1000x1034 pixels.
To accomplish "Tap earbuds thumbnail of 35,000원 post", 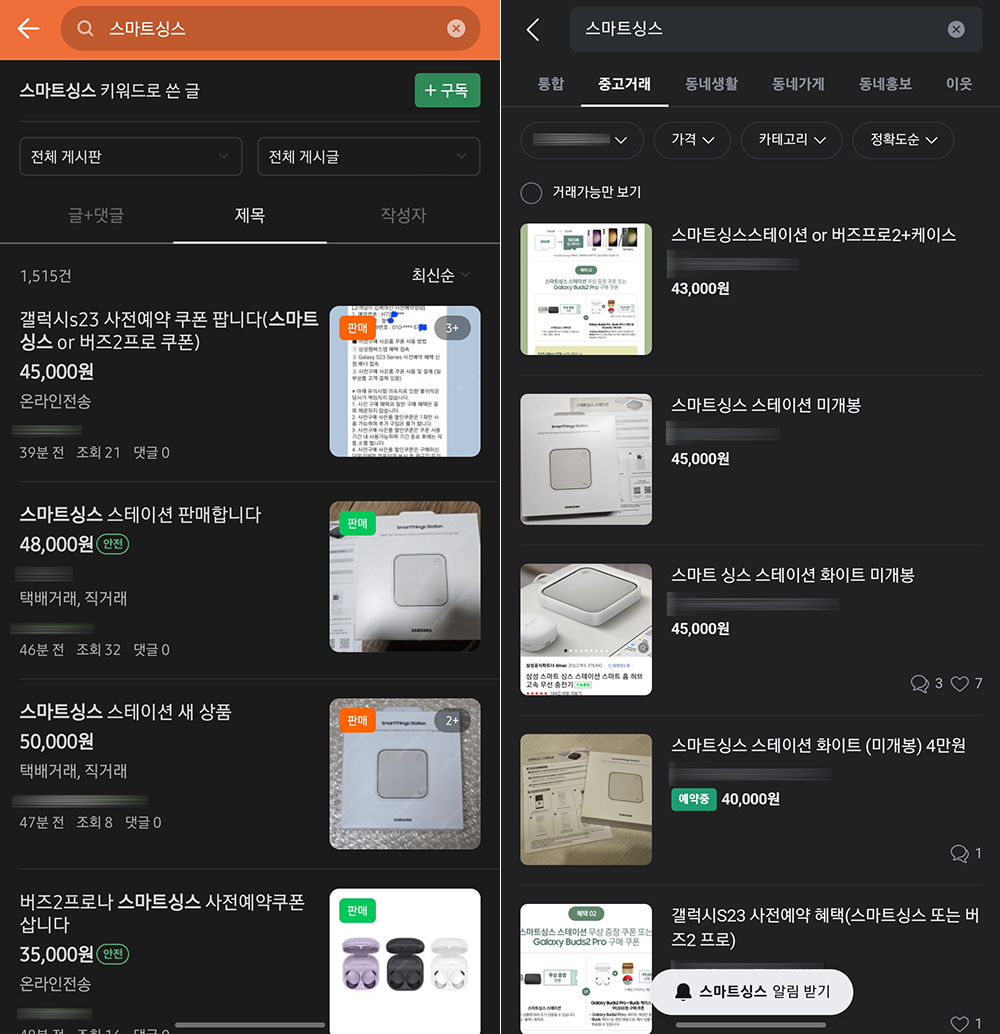I will [x=405, y=961].
